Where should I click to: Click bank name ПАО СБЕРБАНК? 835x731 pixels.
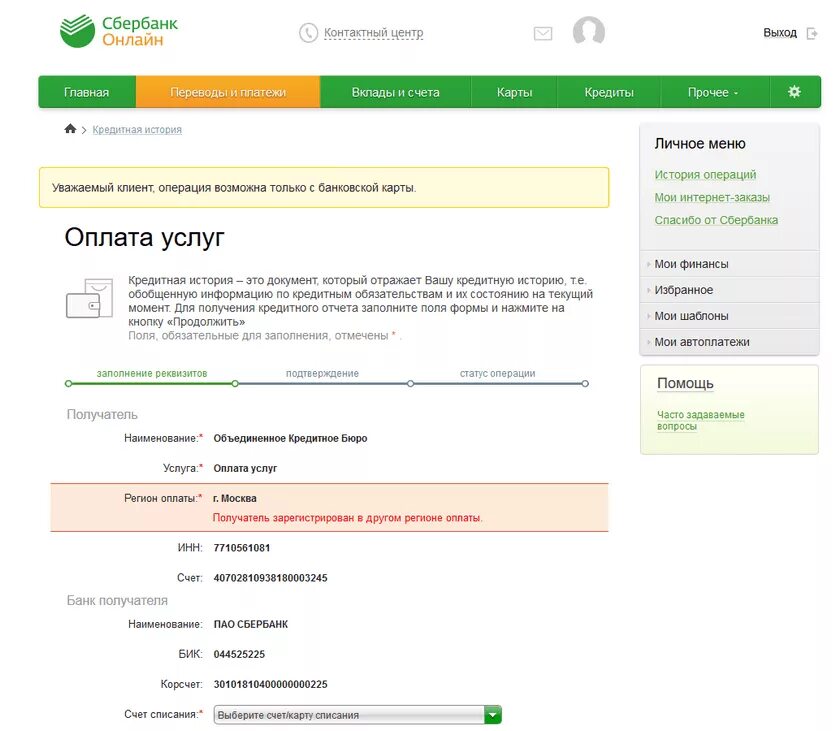(x=250, y=625)
